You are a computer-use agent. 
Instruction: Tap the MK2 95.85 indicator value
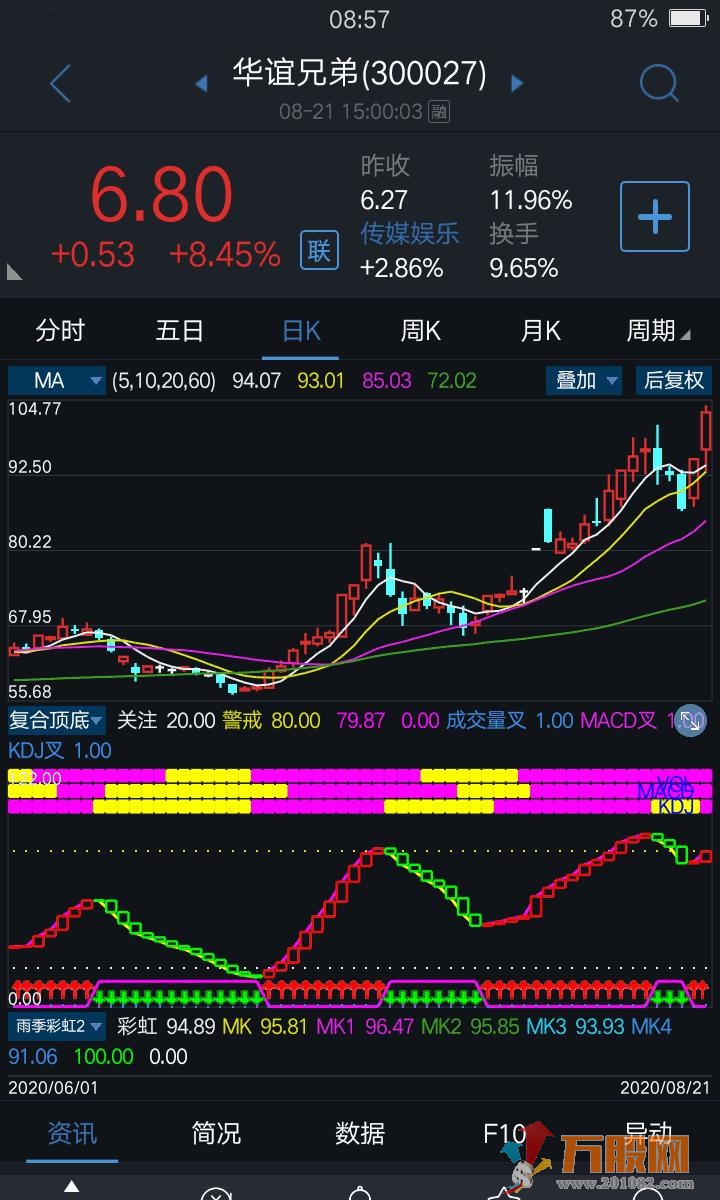point(470,1026)
